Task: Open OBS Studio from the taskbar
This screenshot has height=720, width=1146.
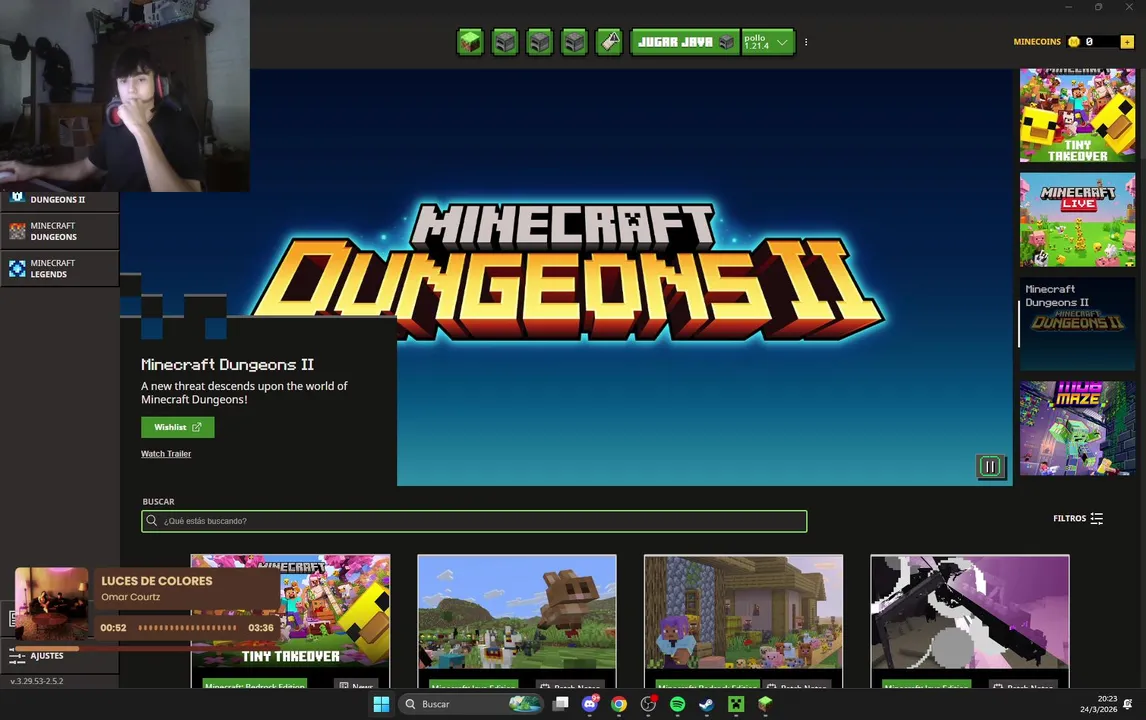Action: pos(648,704)
